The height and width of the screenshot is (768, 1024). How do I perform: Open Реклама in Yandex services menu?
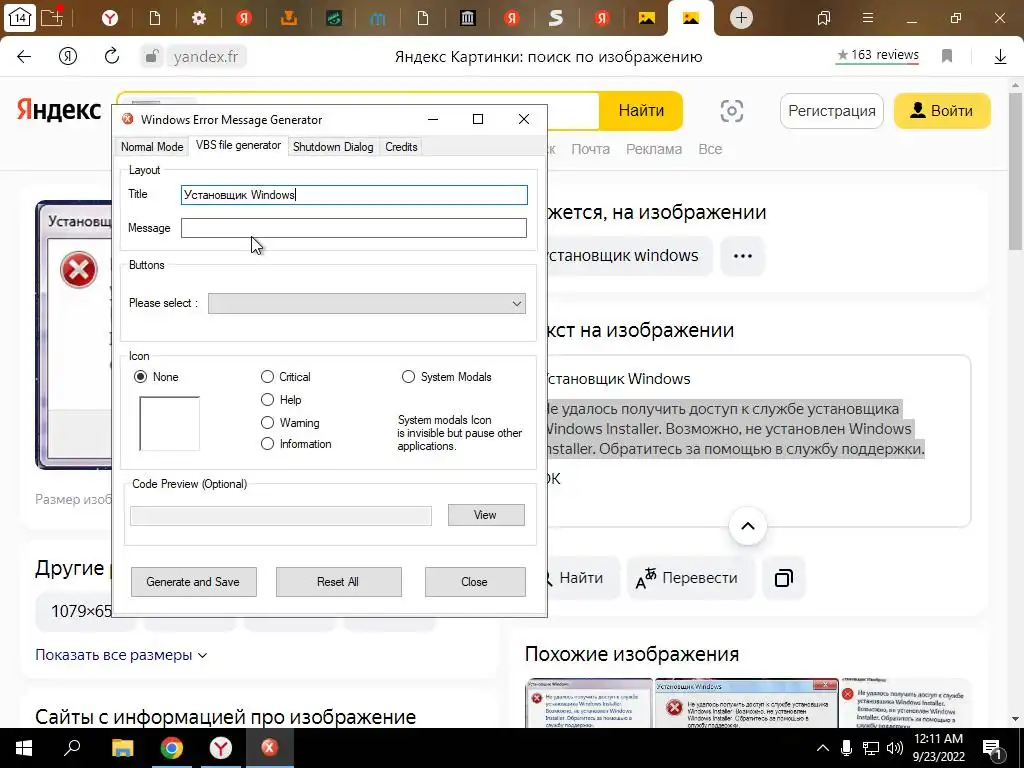[654, 150]
